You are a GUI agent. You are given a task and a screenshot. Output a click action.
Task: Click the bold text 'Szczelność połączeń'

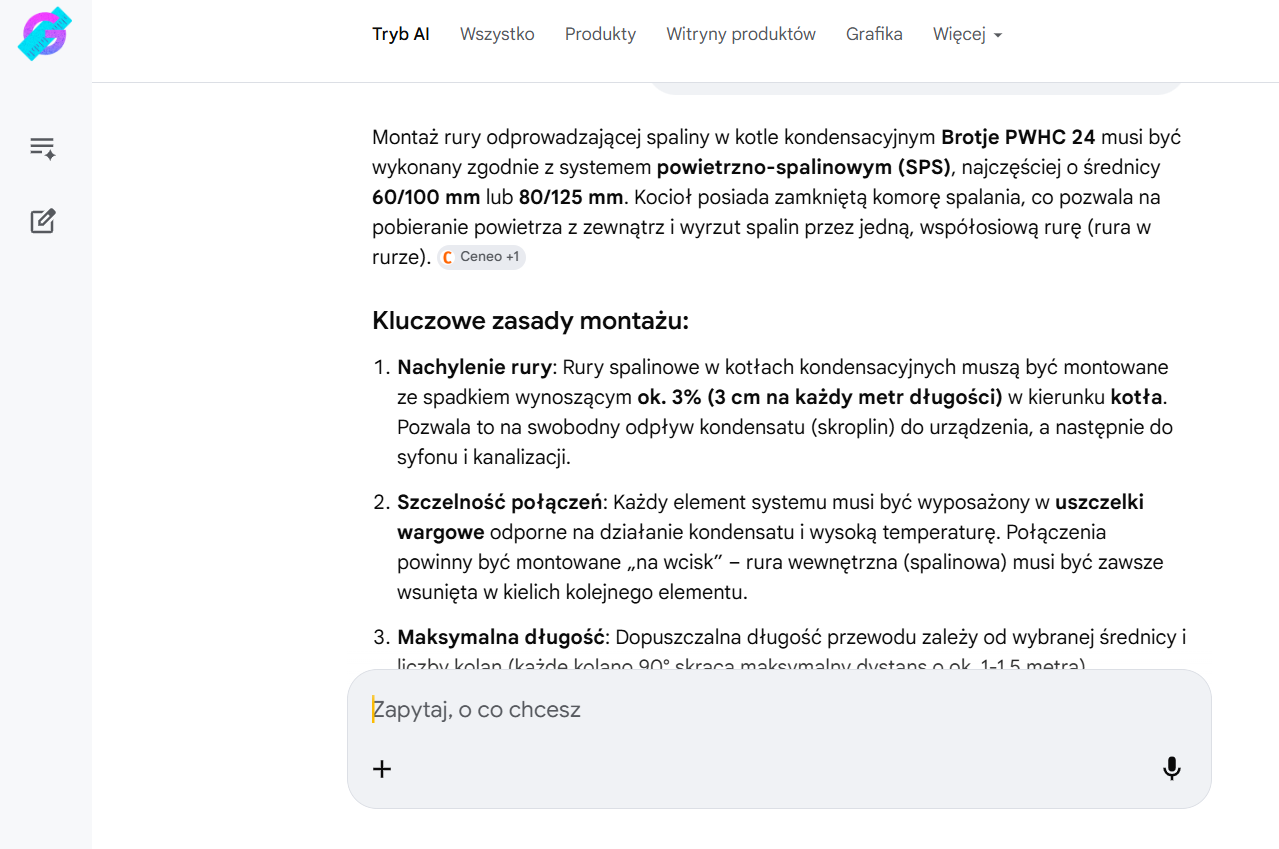[x=500, y=502]
